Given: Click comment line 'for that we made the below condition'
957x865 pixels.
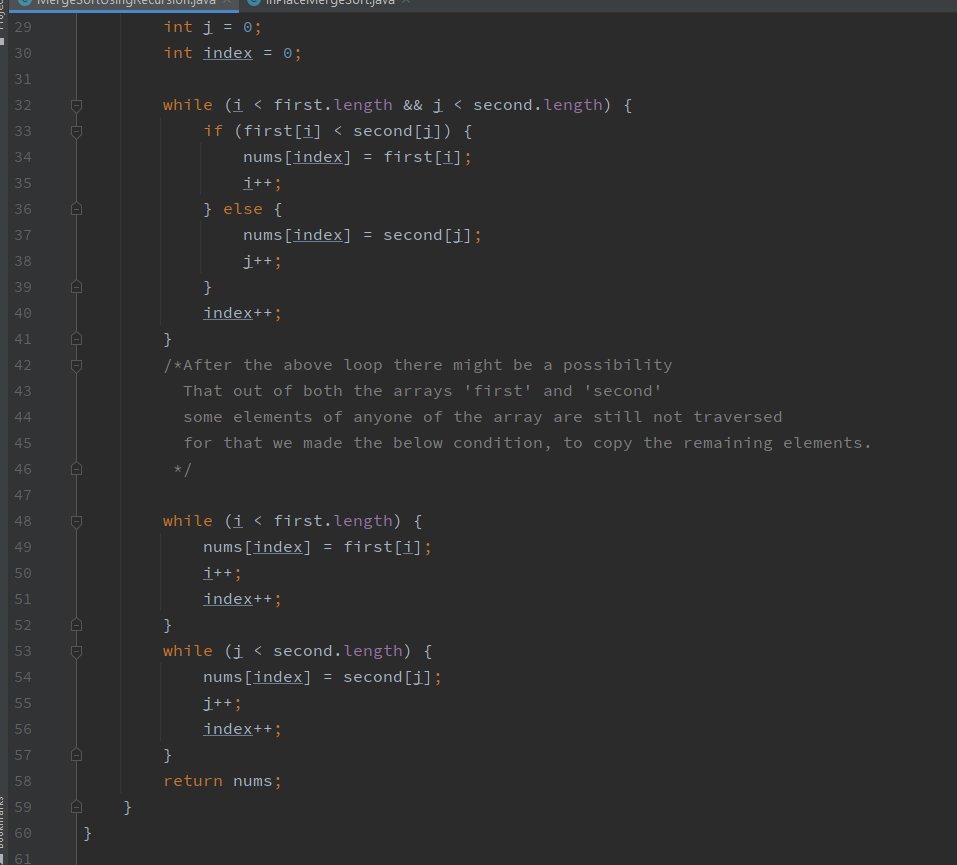Looking at the screenshot, I should point(367,443).
